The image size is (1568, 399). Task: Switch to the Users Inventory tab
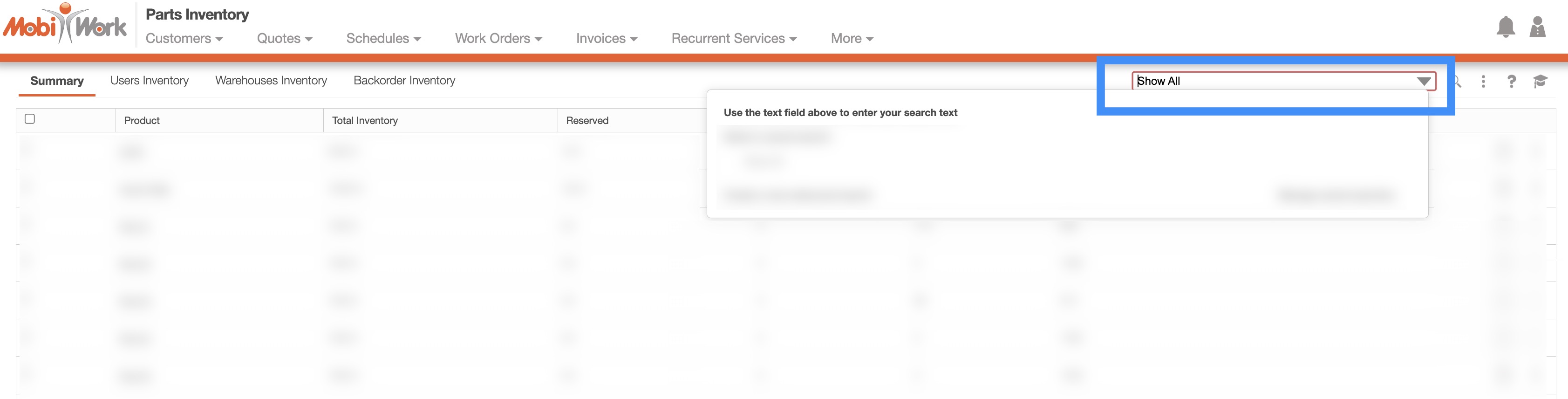coord(149,81)
